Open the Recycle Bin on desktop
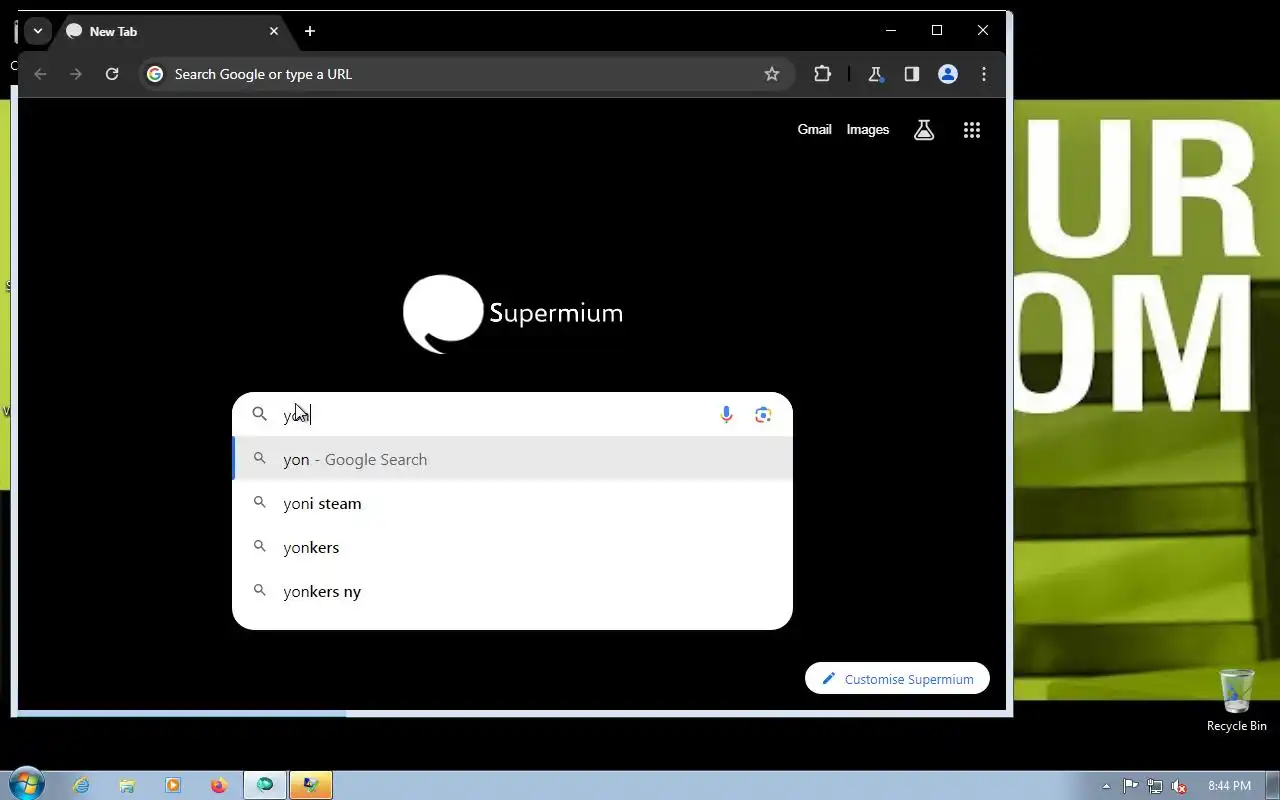The width and height of the screenshot is (1280, 800). [x=1237, y=700]
